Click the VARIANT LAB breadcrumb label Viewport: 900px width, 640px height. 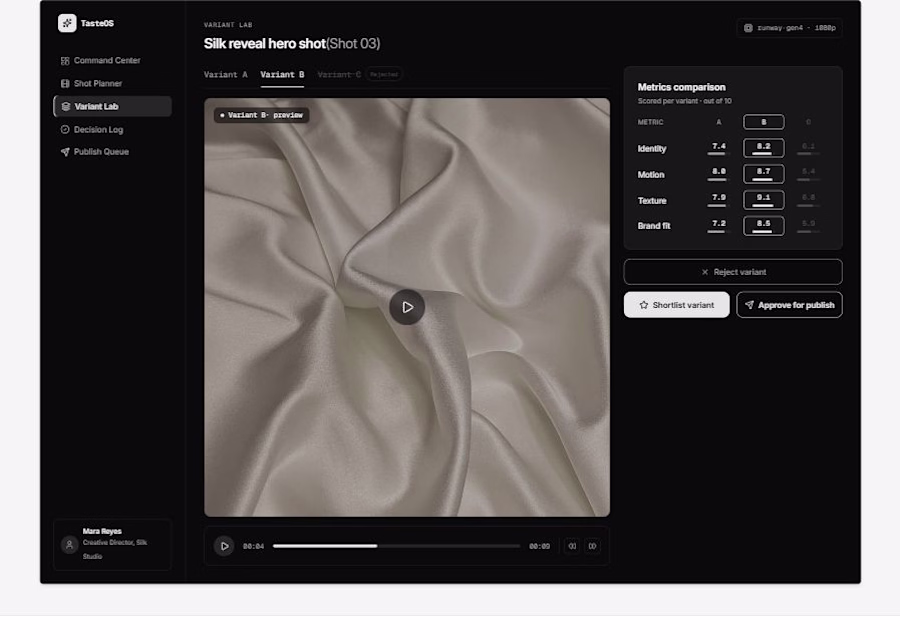(228, 25)
